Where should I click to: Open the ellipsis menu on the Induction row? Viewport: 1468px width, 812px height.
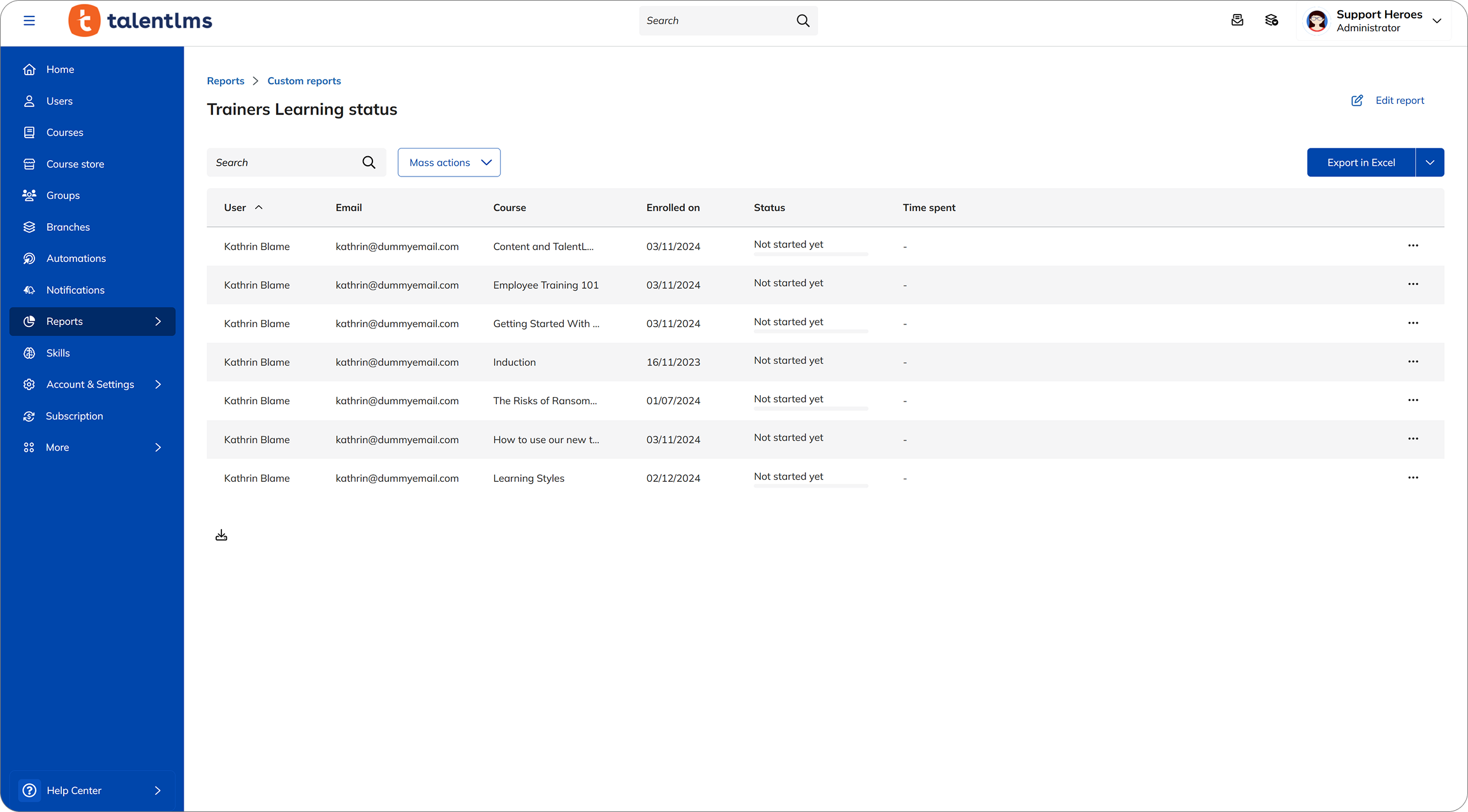point(1413,361)
